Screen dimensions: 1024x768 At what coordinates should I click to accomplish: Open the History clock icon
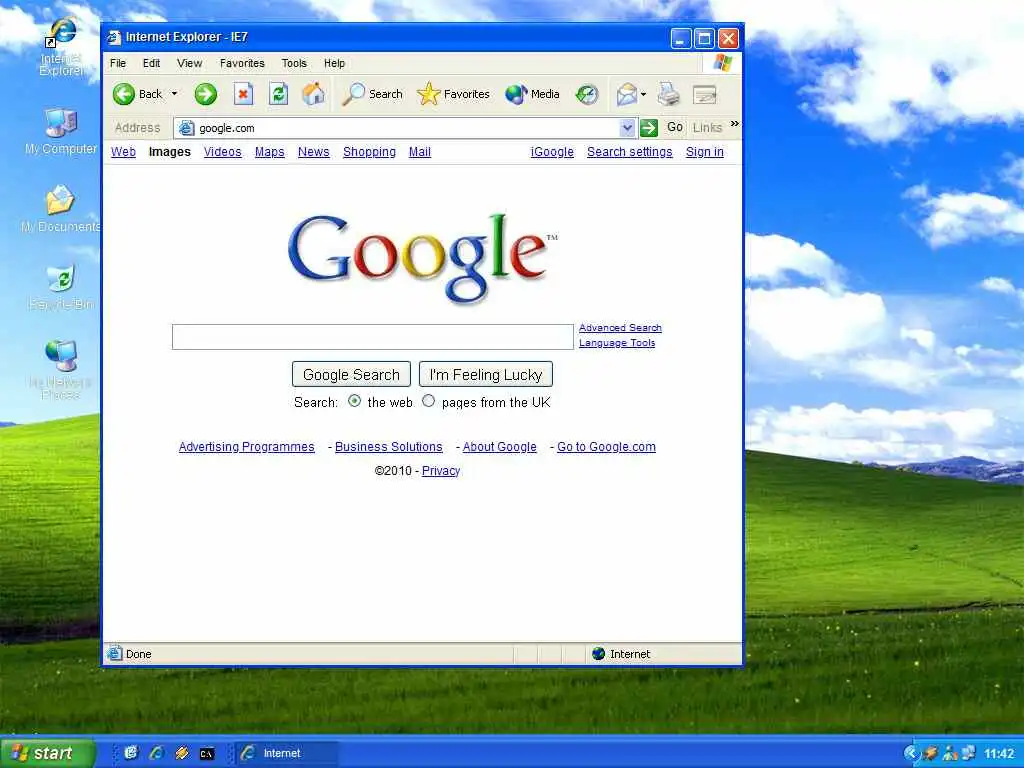coord(586,94)
